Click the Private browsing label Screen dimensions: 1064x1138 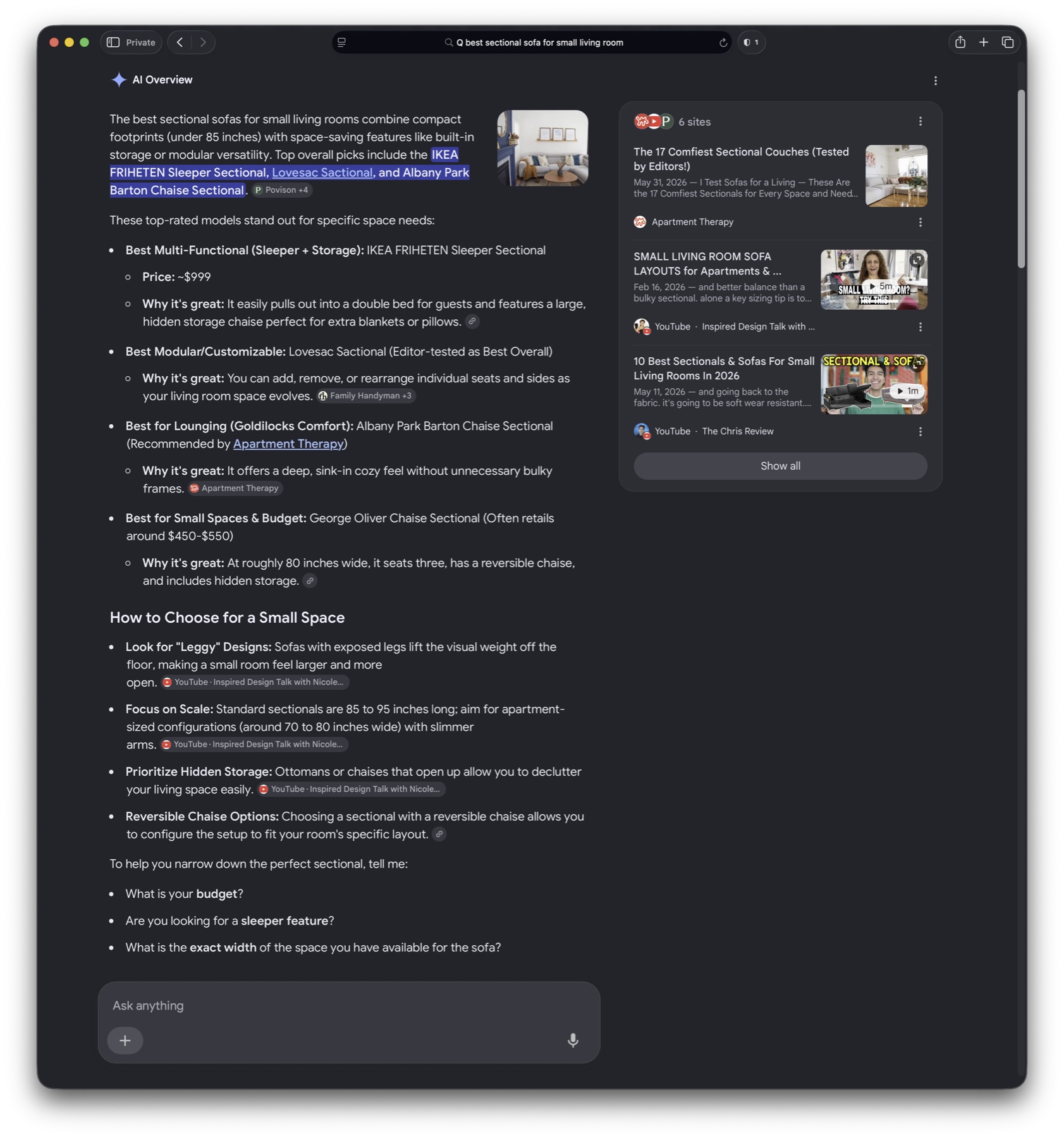point(140,42)
